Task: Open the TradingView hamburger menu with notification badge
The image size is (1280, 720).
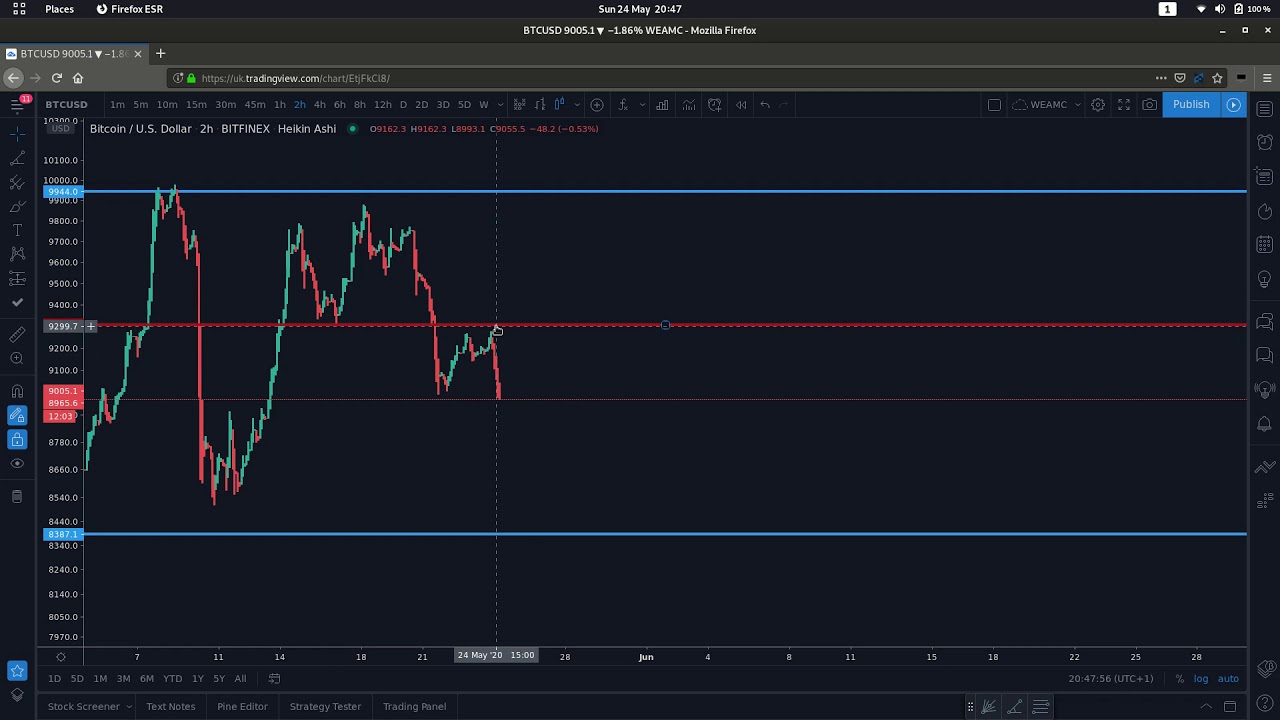Action: point(17,104)
